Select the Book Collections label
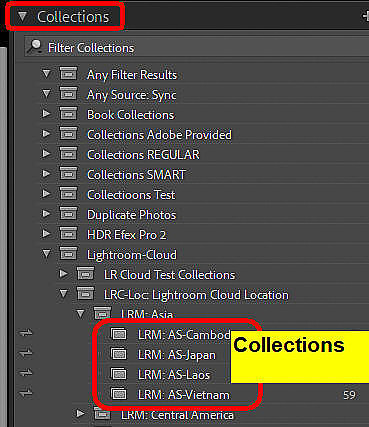Viewport: 369px width, 427px height. [x=130, y=115]
